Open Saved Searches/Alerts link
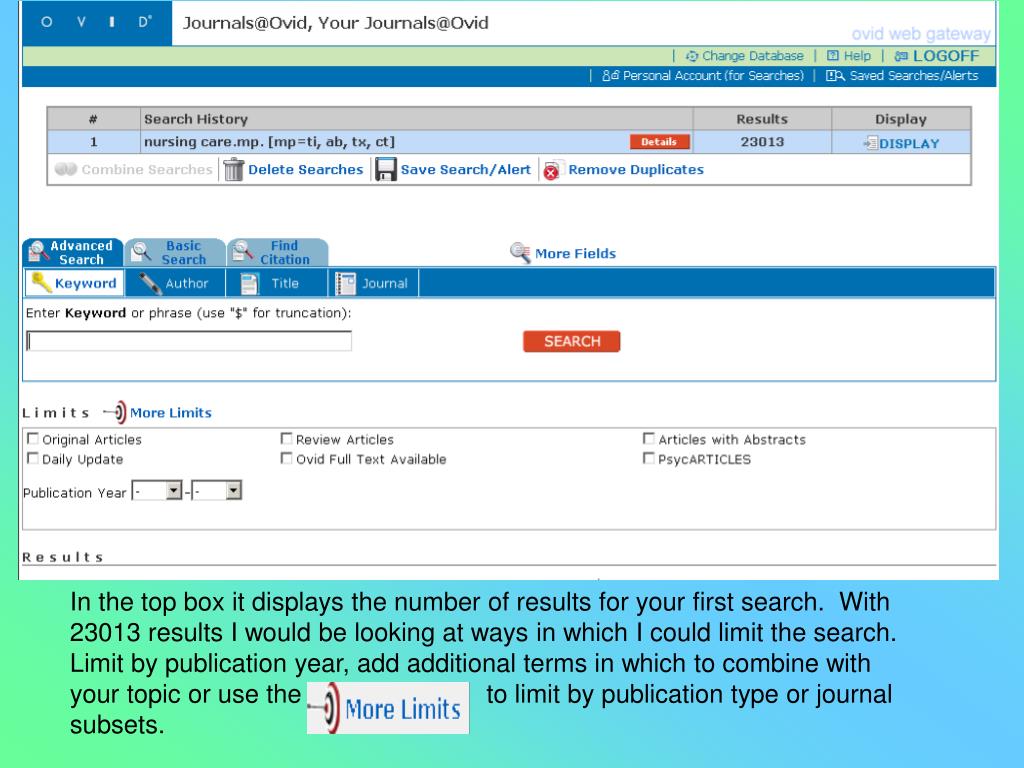Viewport: 1024px width, 768px height. [x=914, y=76]
